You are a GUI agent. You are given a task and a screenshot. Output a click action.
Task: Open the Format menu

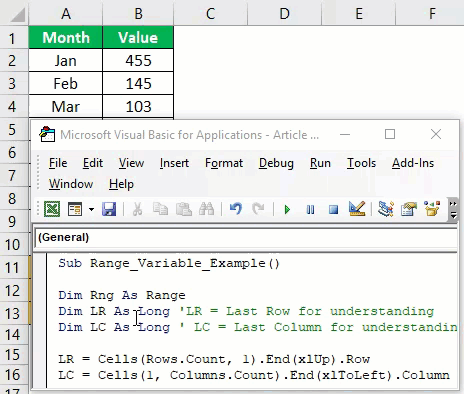(224, 163)
